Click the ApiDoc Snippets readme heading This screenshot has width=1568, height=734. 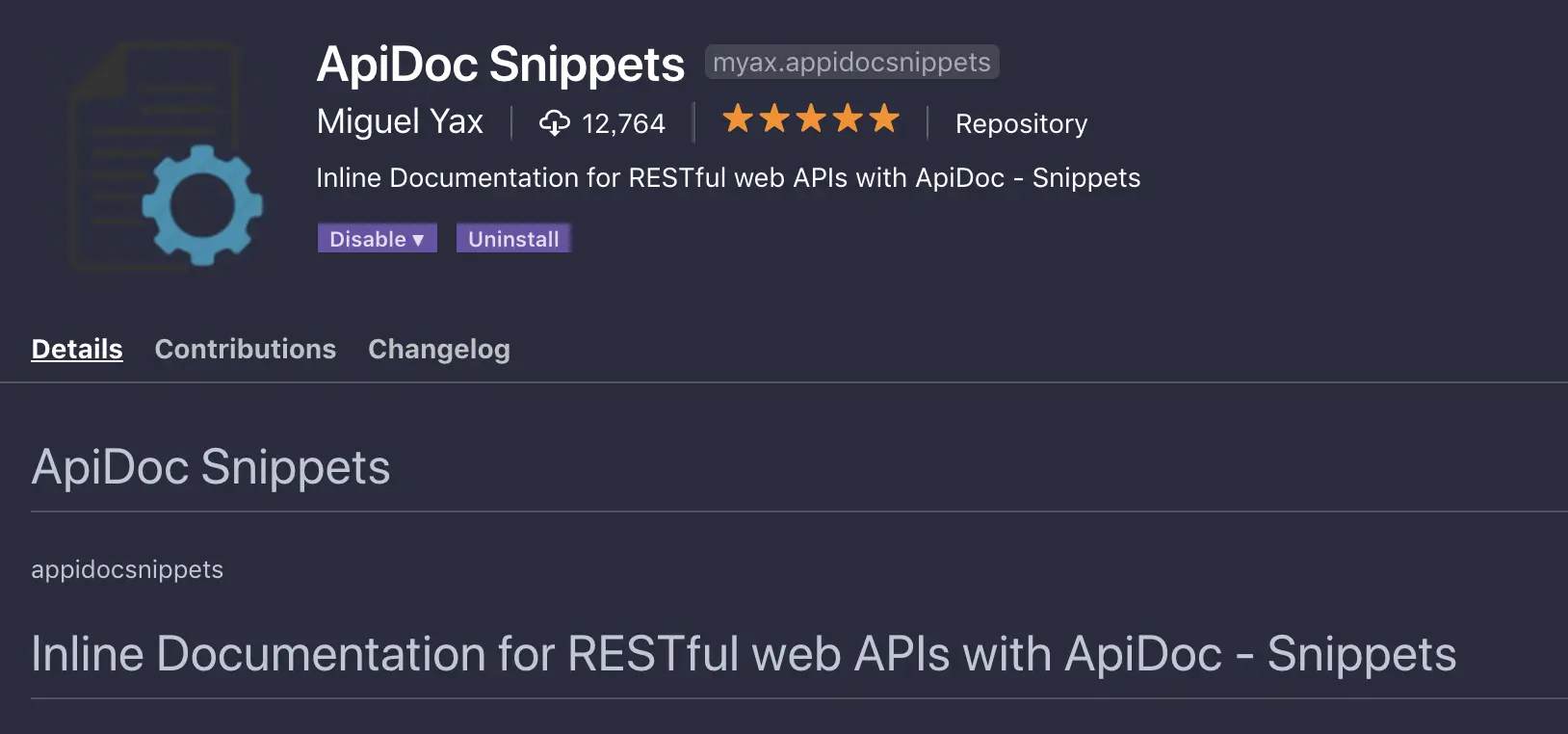(210, 468)
